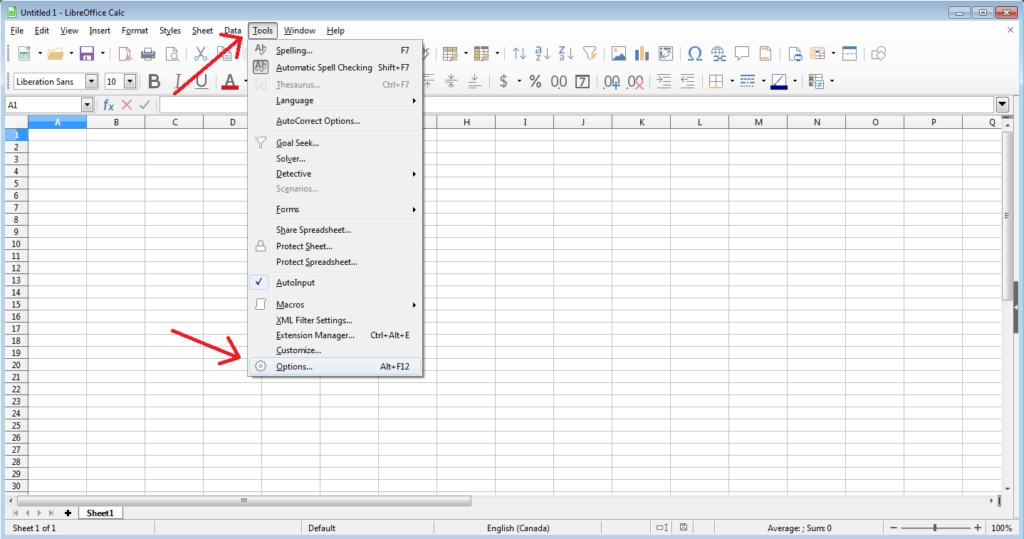Toggle Automatic Spell Checking menu entry
1024x539 pixels.
(x=335, y=68)
